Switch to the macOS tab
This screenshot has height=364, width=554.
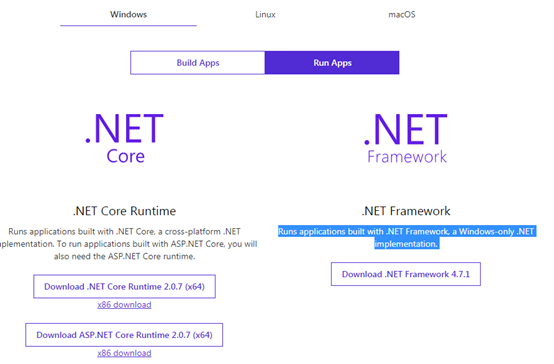pos(402,14)
